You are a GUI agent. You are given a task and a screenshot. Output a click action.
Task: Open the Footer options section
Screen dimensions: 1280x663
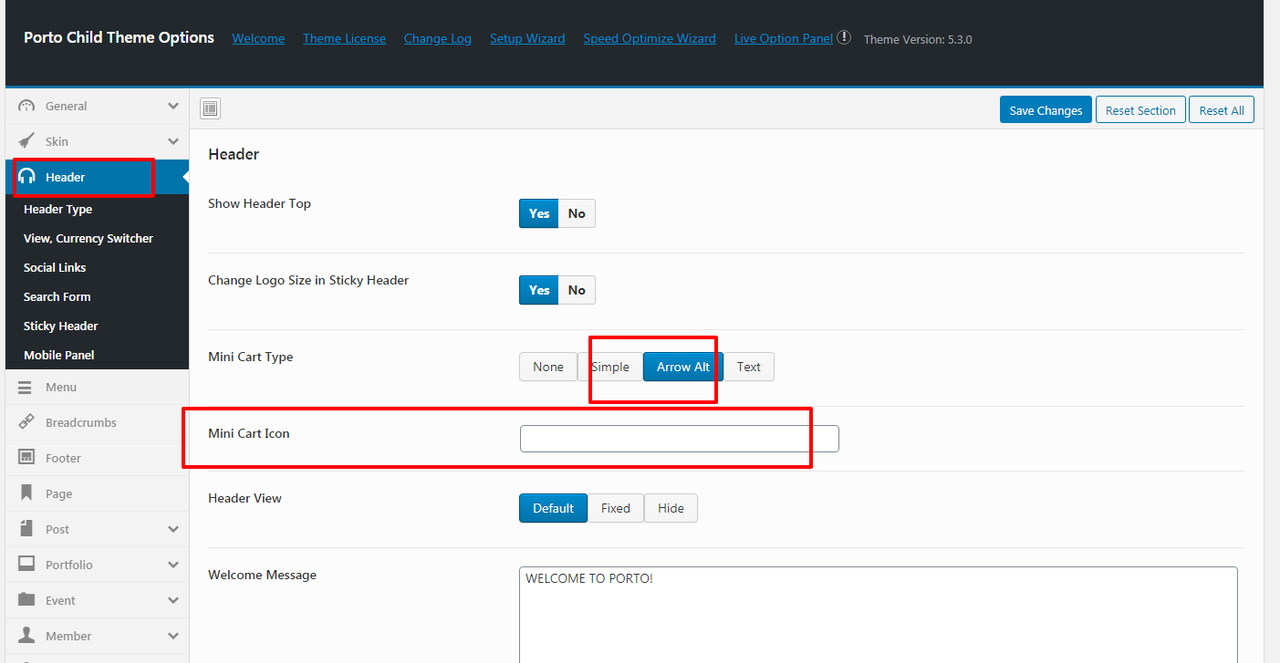point(97,458)
